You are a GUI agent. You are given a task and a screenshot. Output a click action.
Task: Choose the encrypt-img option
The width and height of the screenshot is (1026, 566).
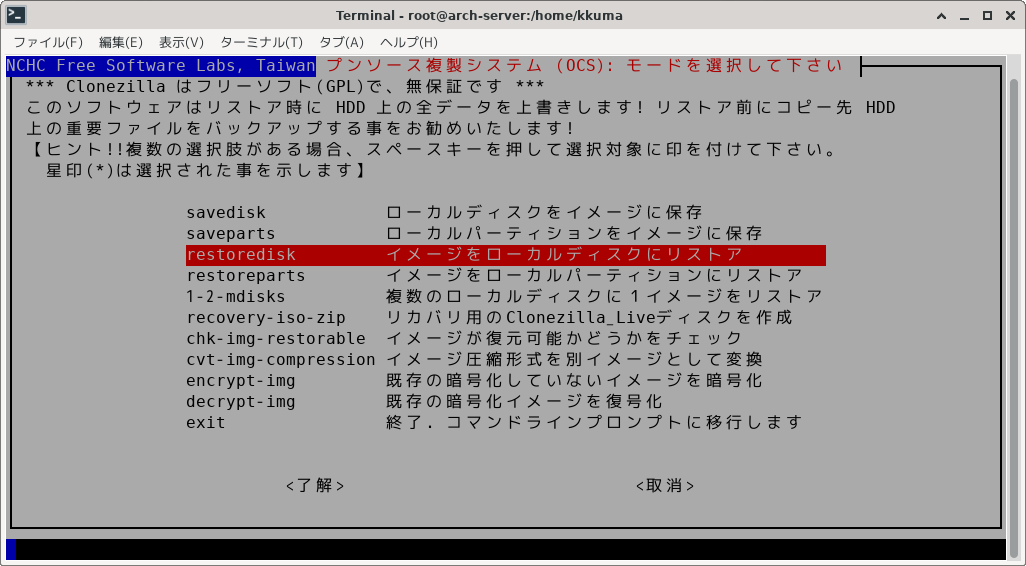point(241,381)
